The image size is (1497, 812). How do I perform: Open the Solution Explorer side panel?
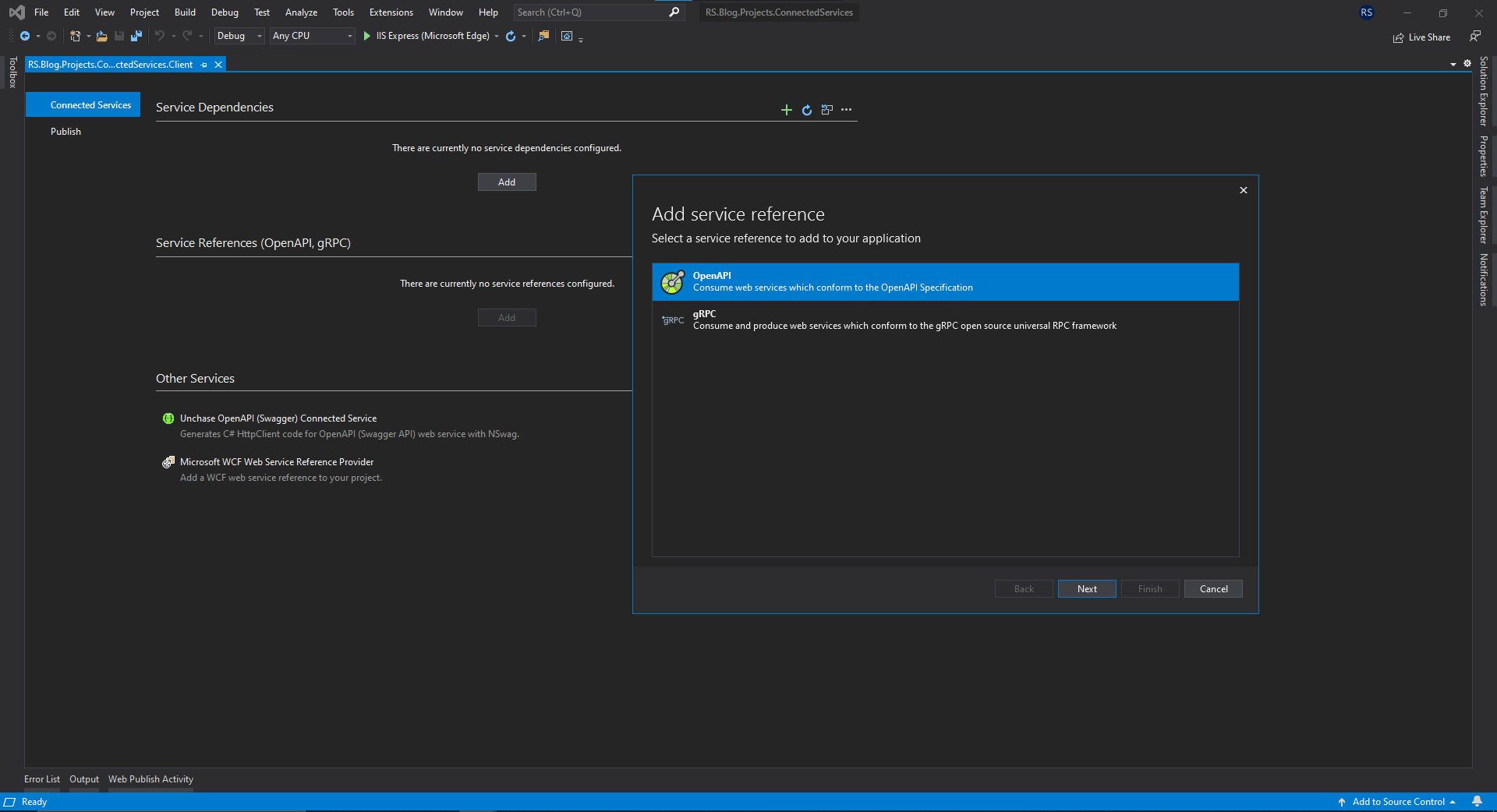(1484, 90)
